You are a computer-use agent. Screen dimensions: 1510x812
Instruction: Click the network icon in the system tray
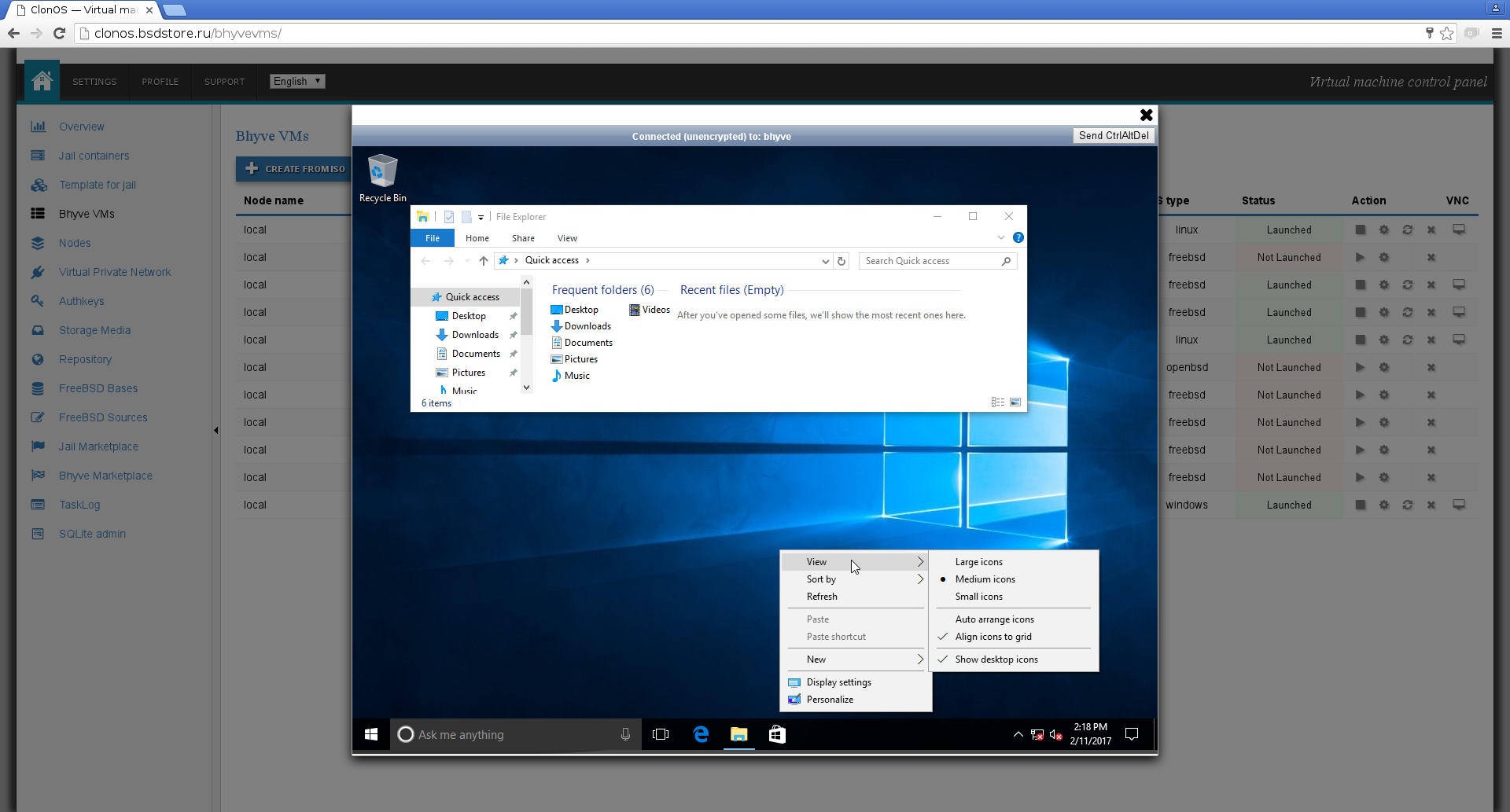[1037, 734]
